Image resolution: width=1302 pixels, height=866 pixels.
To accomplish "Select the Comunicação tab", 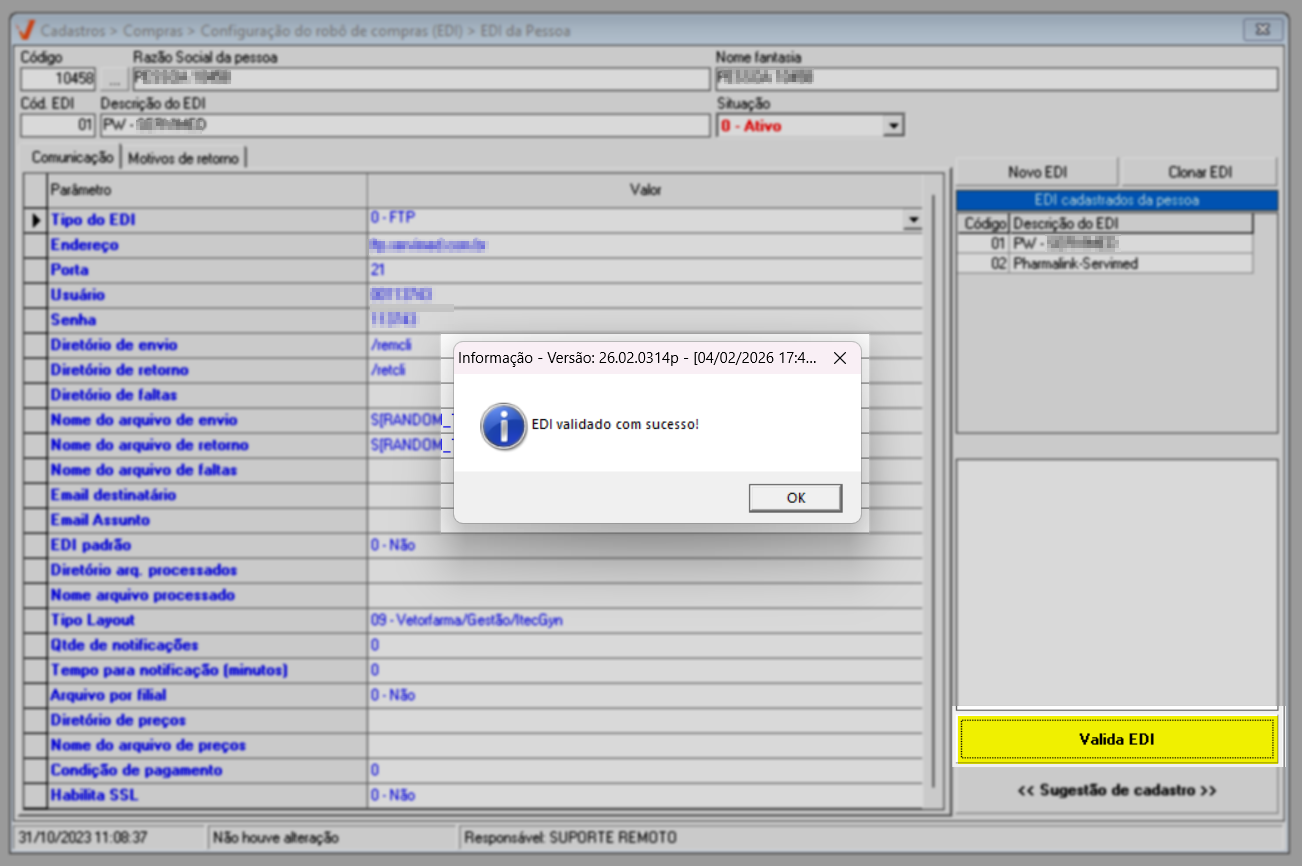I will [x=71, y=157].
